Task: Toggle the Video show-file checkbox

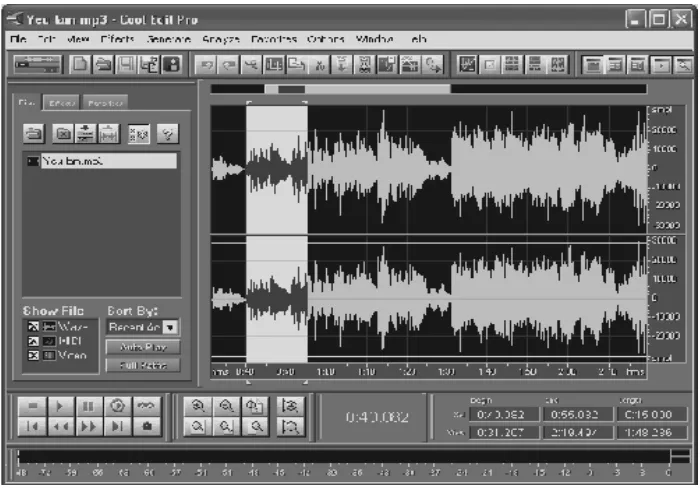Action: (x=33, y=355)
